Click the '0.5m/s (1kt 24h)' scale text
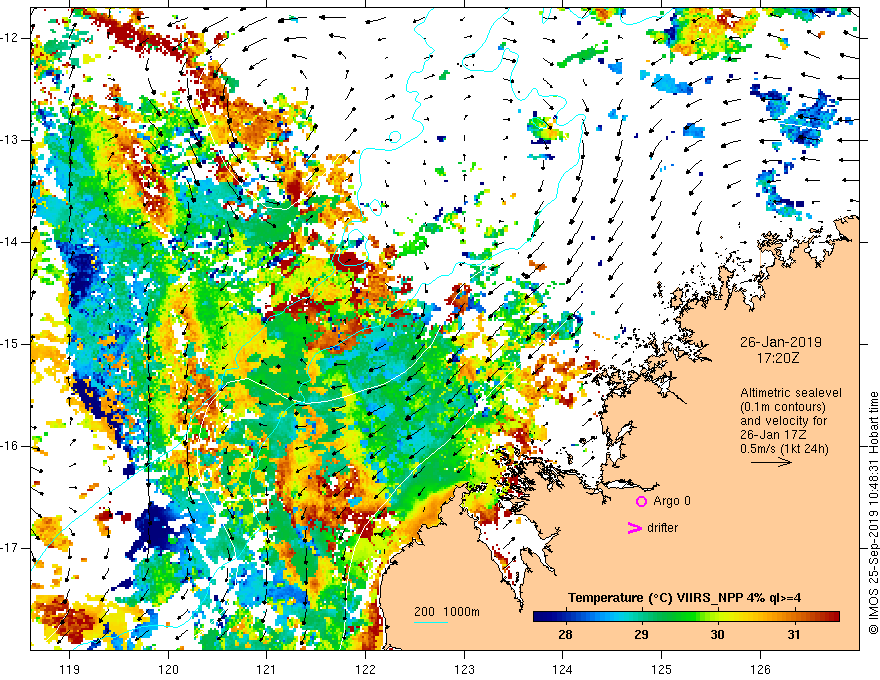The height and width of the screenshot is (680, 880). pos(784,449)
